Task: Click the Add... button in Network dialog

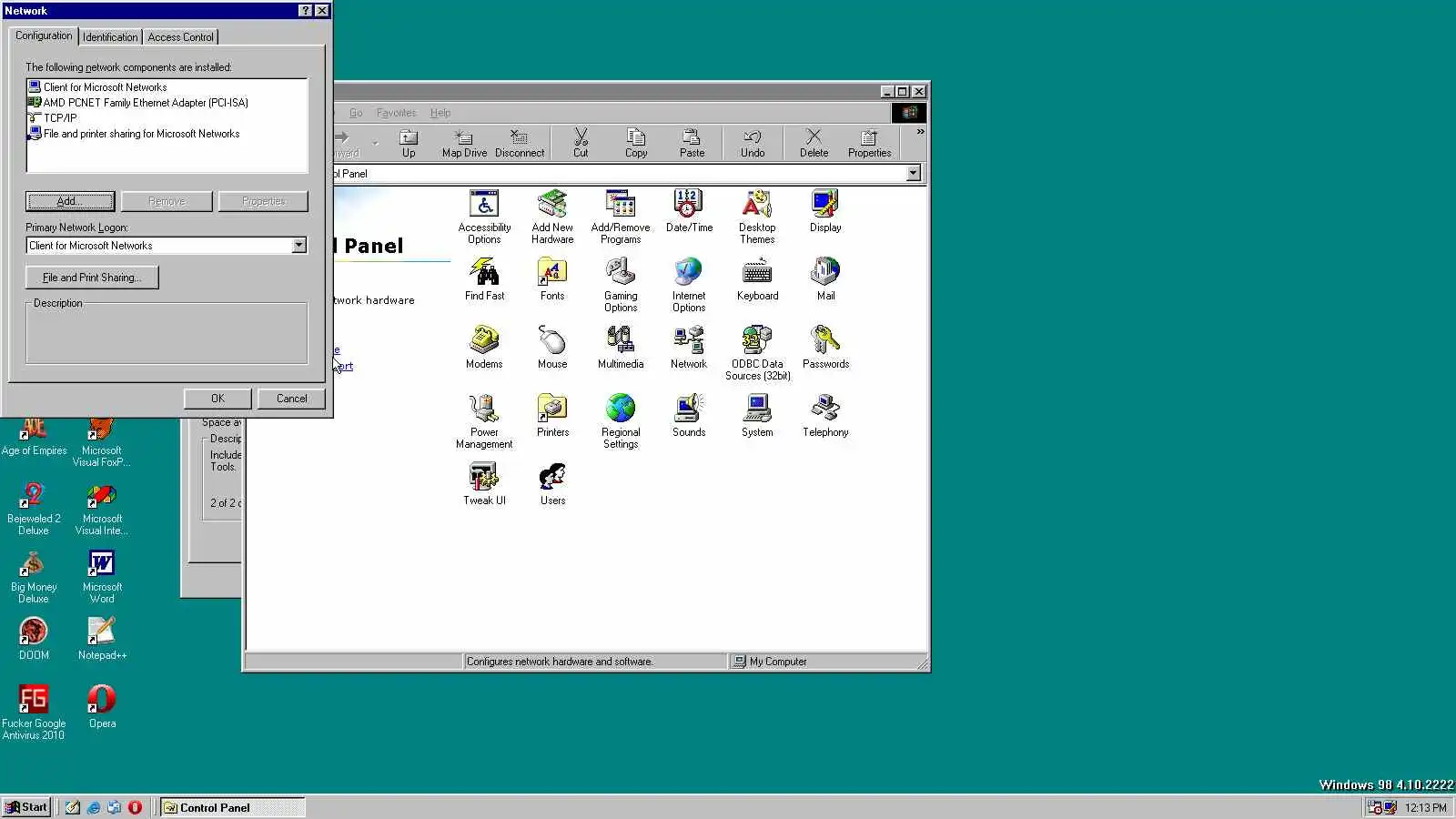Action: (70, 201)
